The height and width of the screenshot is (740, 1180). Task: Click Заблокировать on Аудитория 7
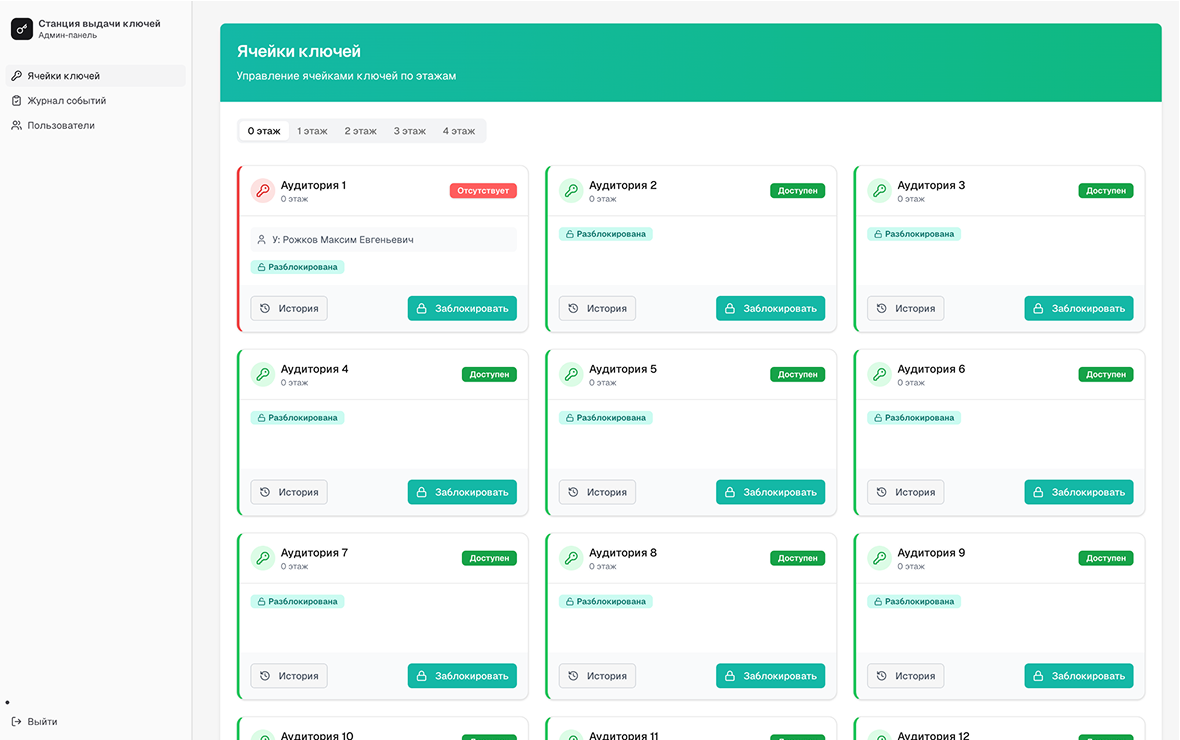pos(462,675)
